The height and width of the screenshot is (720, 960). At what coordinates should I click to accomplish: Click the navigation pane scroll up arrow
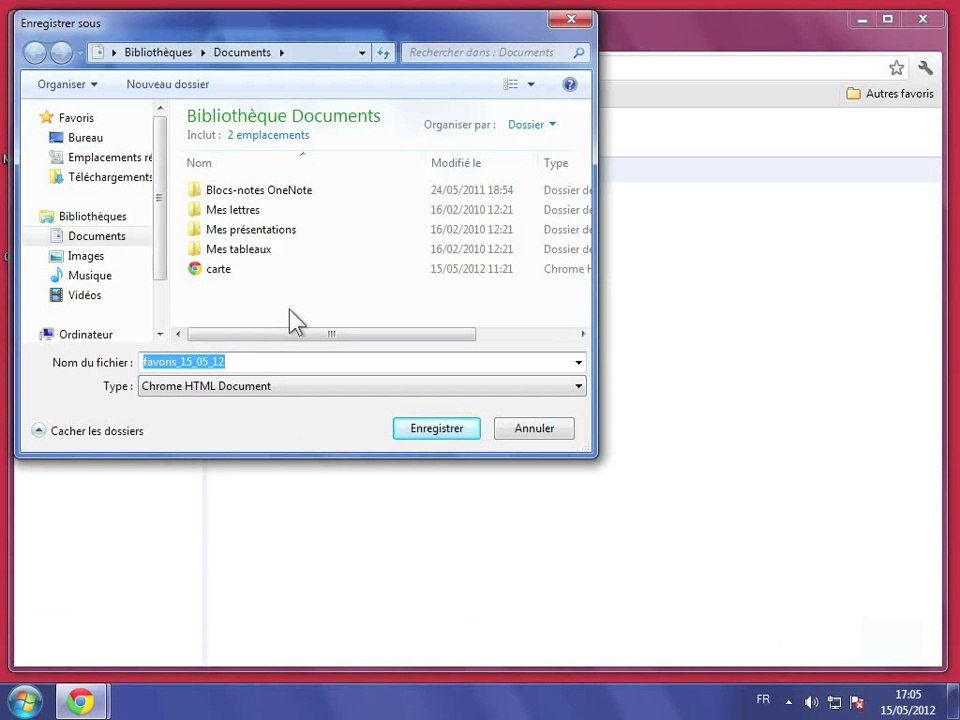(x=160, y=108)
